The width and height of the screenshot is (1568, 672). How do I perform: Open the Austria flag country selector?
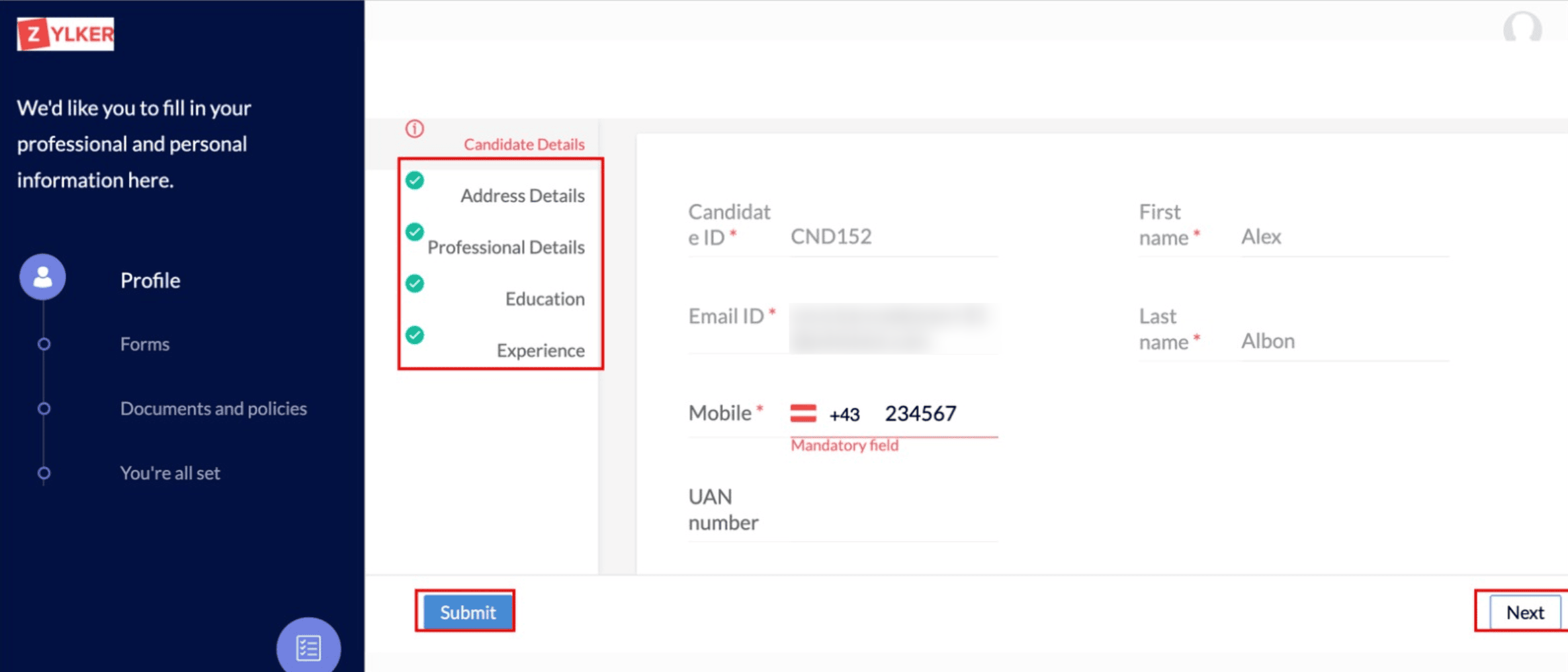803,413
